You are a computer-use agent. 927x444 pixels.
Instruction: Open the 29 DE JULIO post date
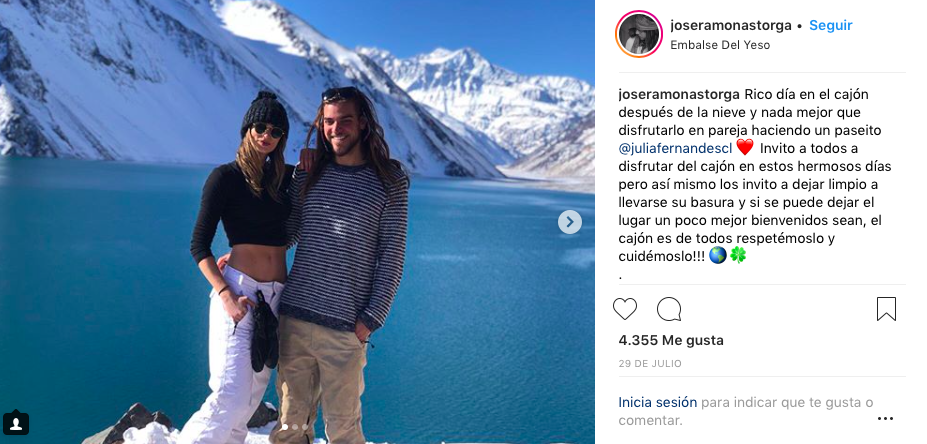click(650, 364)
